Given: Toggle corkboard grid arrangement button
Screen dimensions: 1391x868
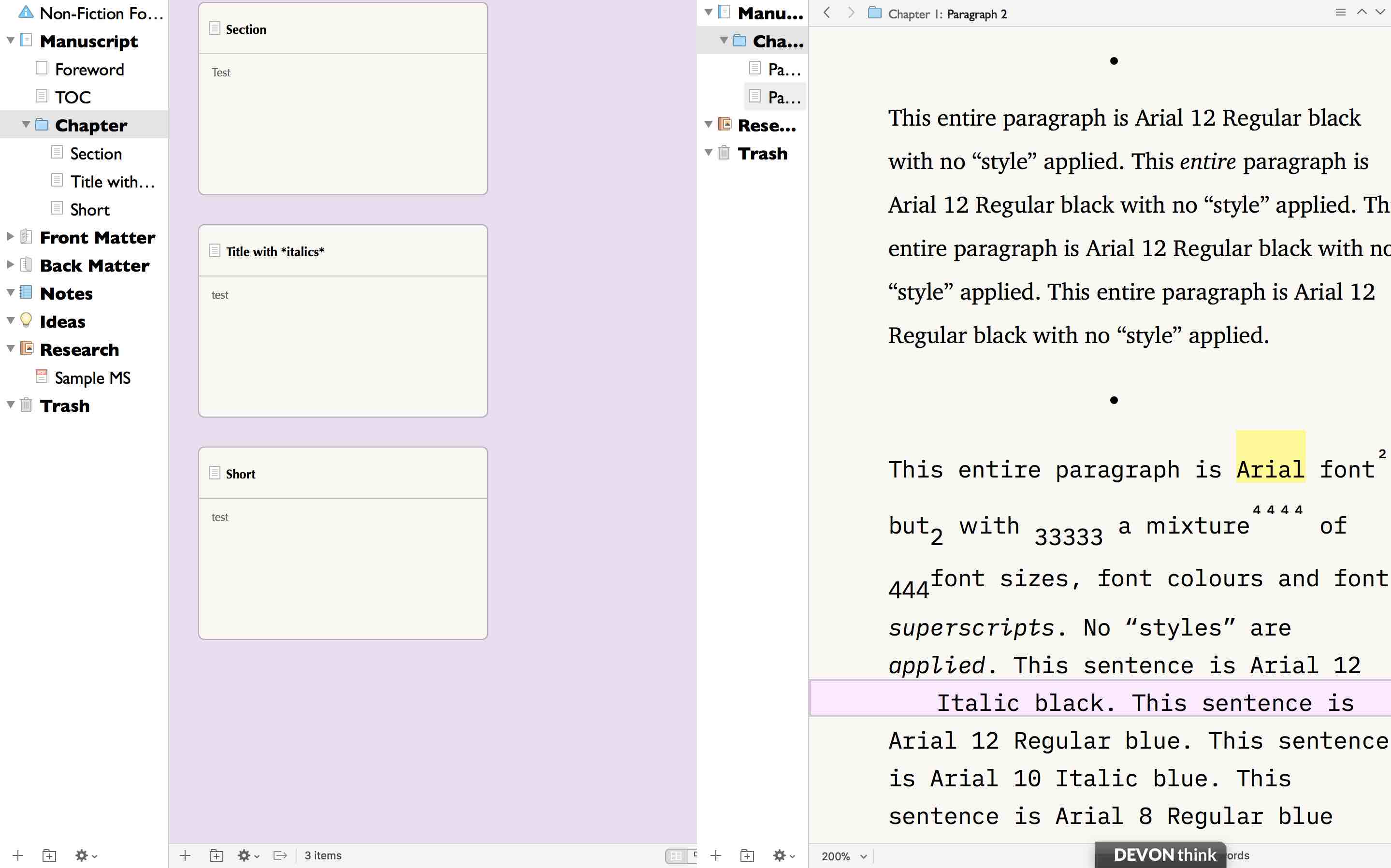Looking at the screenshot, I should pos(676,855).
